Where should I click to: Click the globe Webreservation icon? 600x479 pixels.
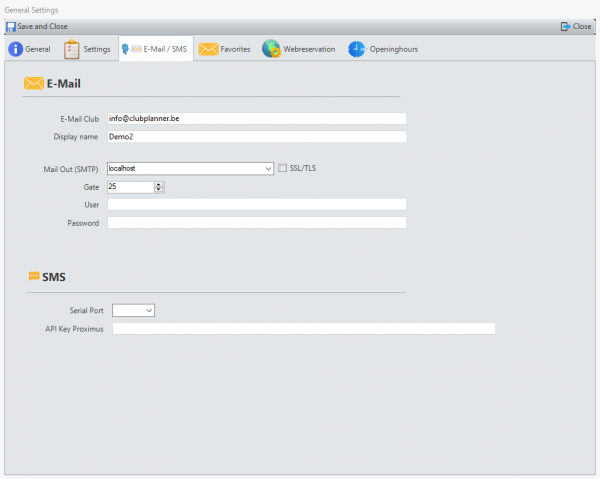coord(271,49)
